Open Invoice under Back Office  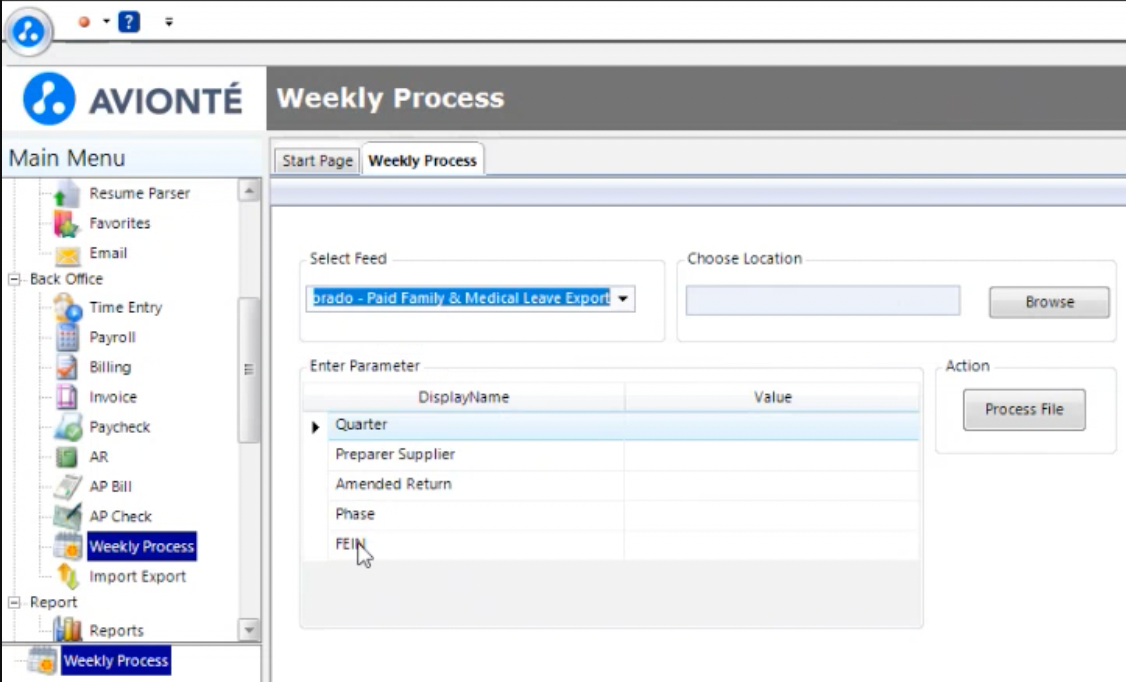(113, 397)
